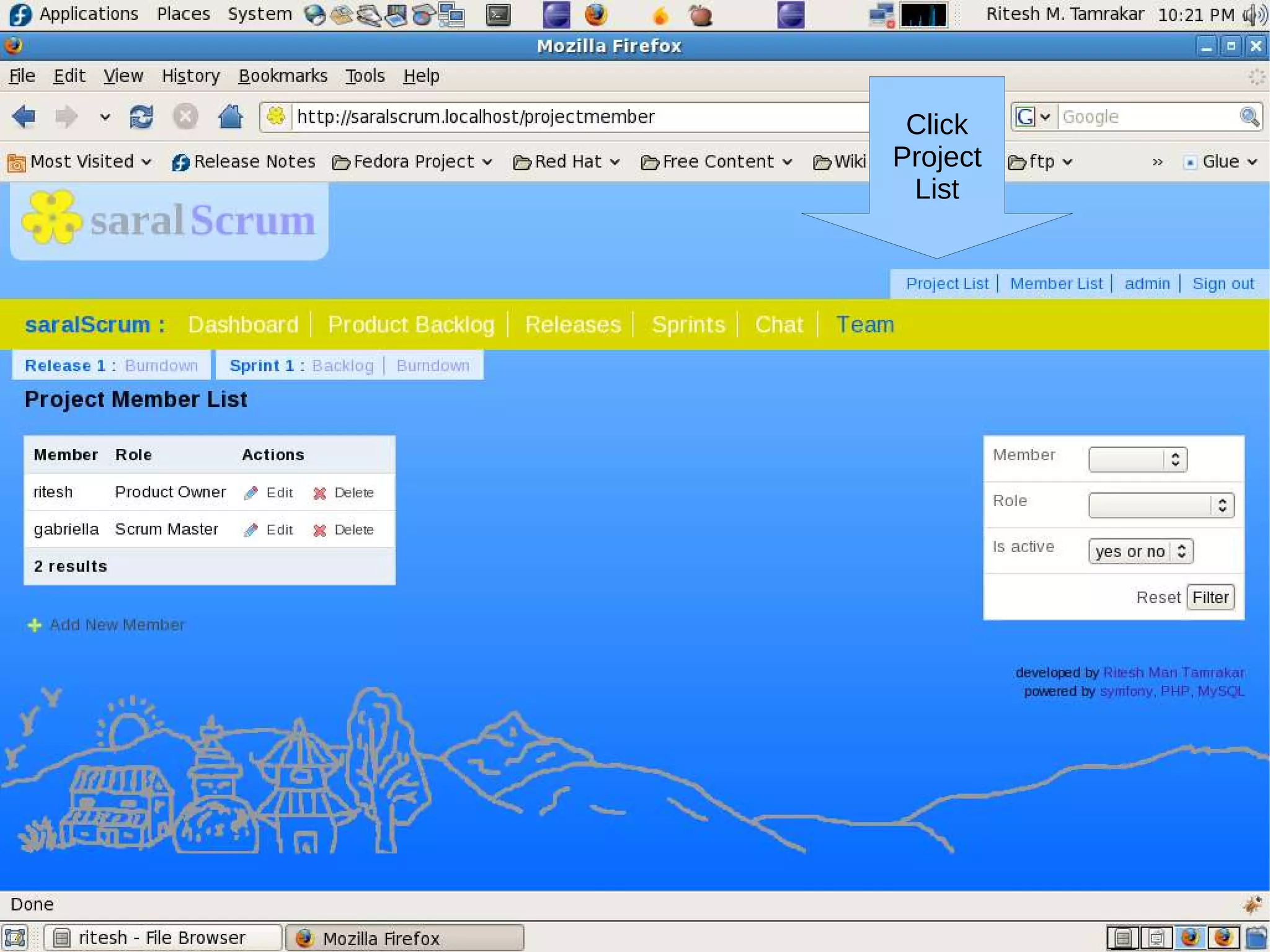Screen dimensions: 1270x952
Task: Click the Reload page icon
Action: point(141,117)
